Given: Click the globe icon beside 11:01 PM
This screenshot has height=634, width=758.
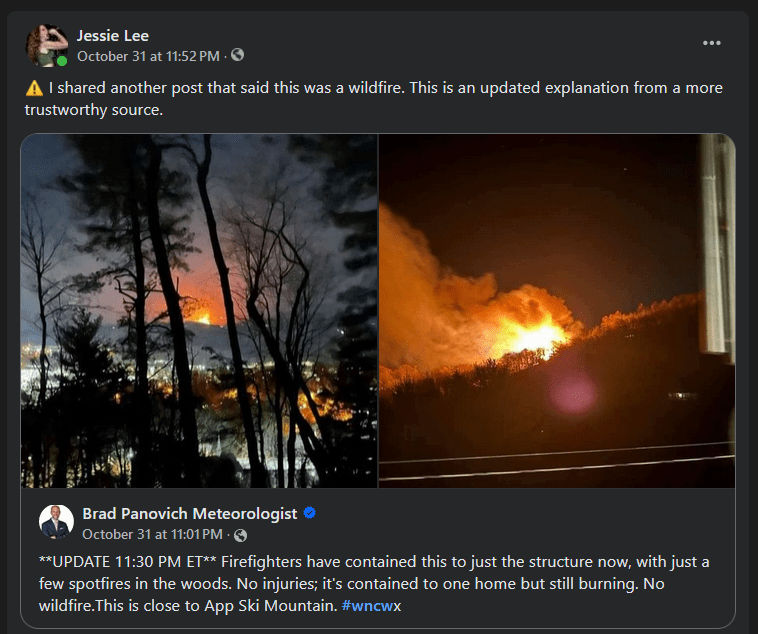Looking at the screenshot, I should click(x=240, y=535).
